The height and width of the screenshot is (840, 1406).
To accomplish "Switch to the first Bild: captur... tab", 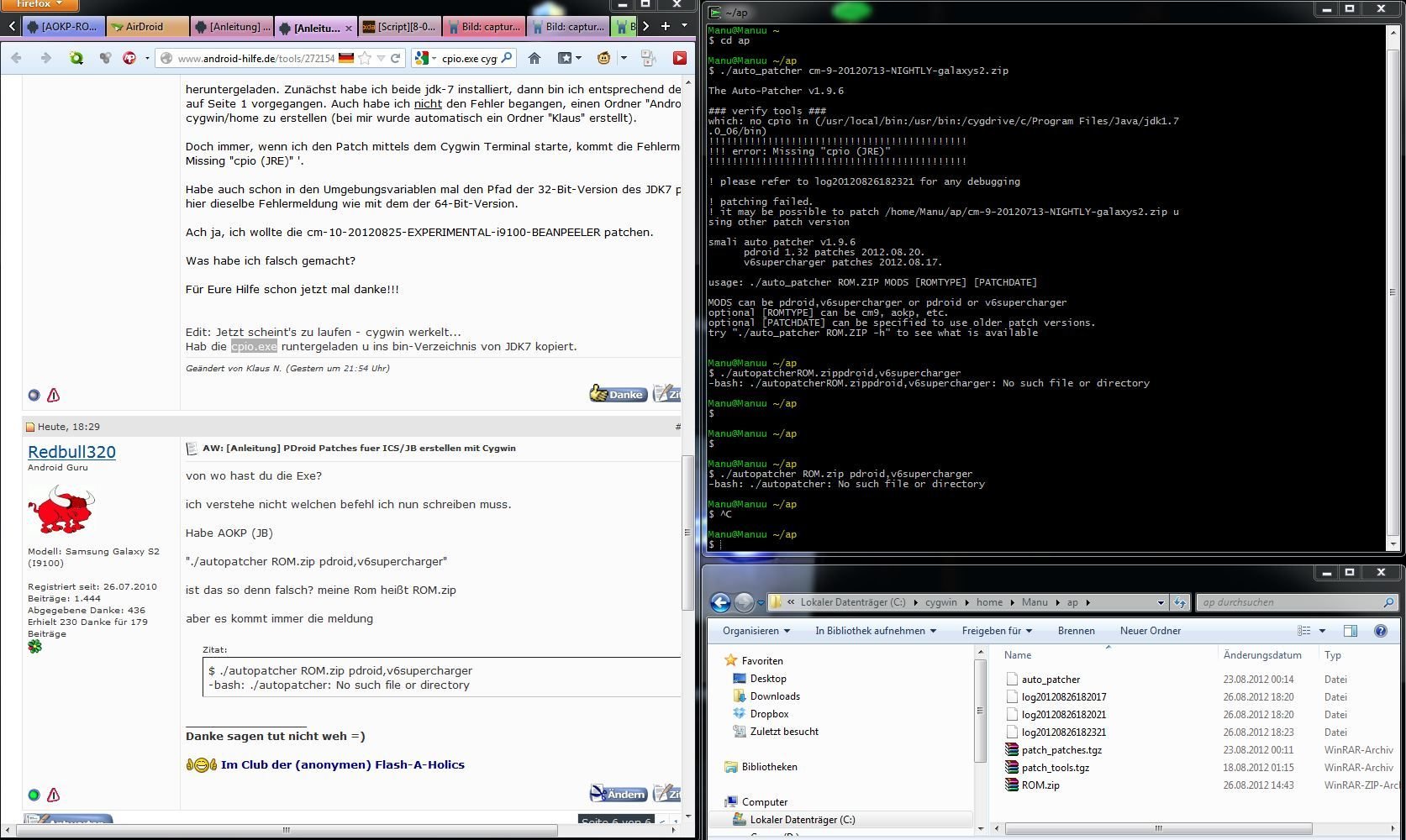I will click(x=483, y=27).
